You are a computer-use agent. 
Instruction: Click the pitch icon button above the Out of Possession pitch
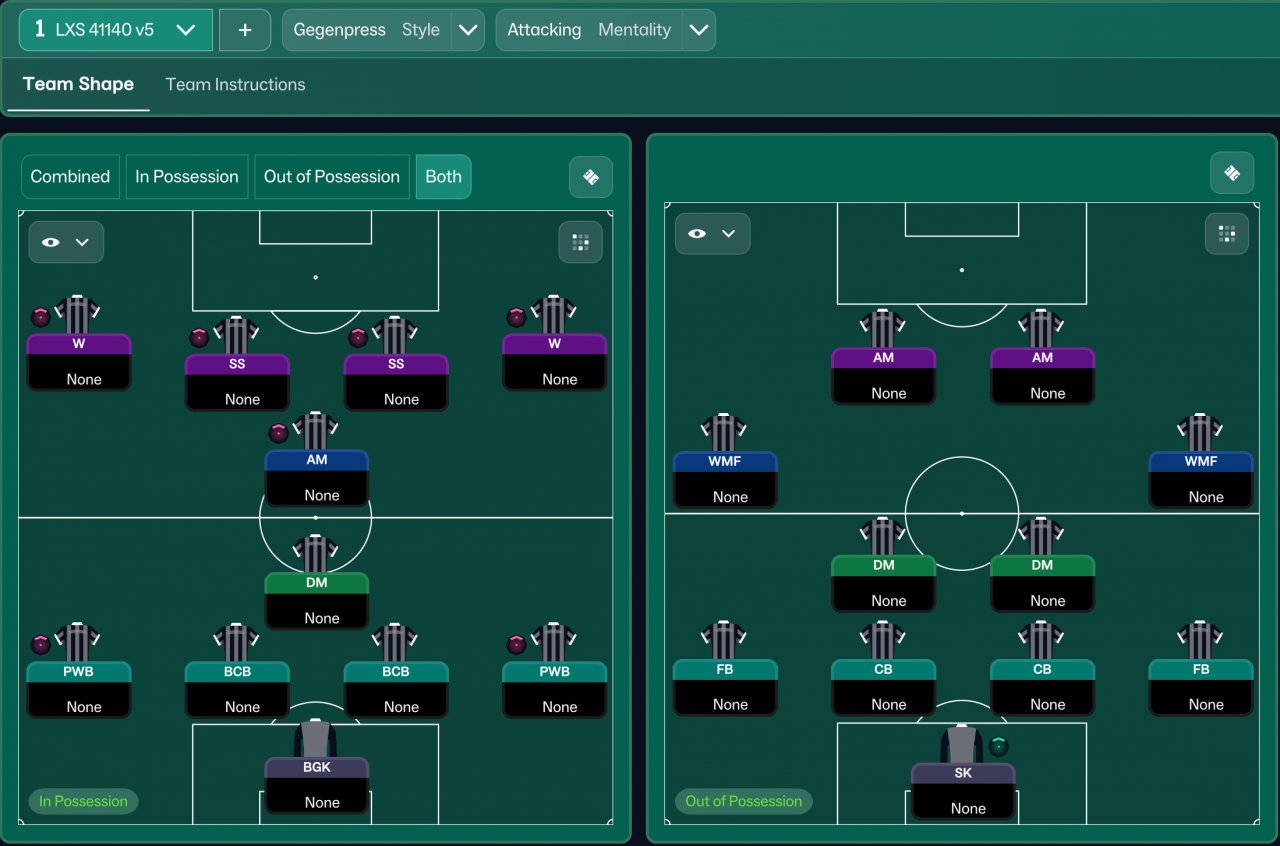coord(1232,173)
